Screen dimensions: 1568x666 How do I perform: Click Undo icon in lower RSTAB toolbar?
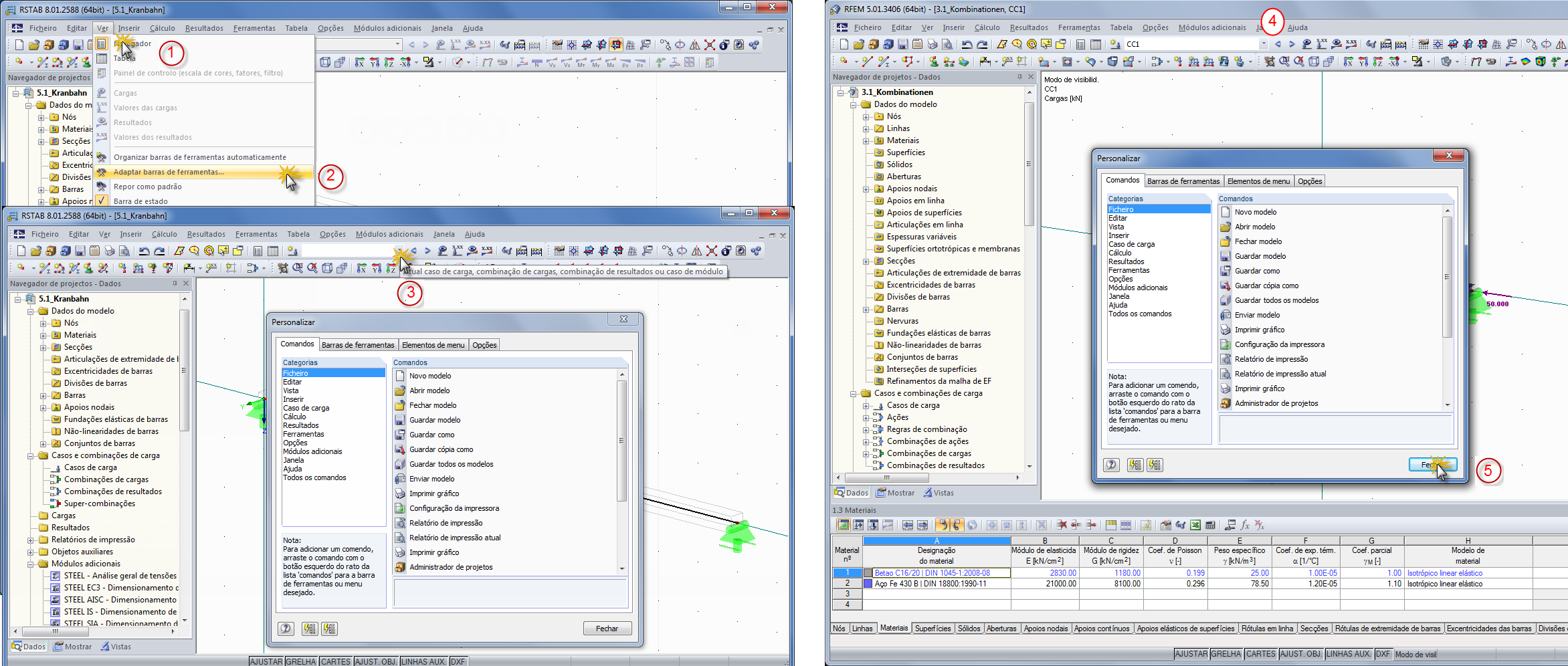click(144, 251)
